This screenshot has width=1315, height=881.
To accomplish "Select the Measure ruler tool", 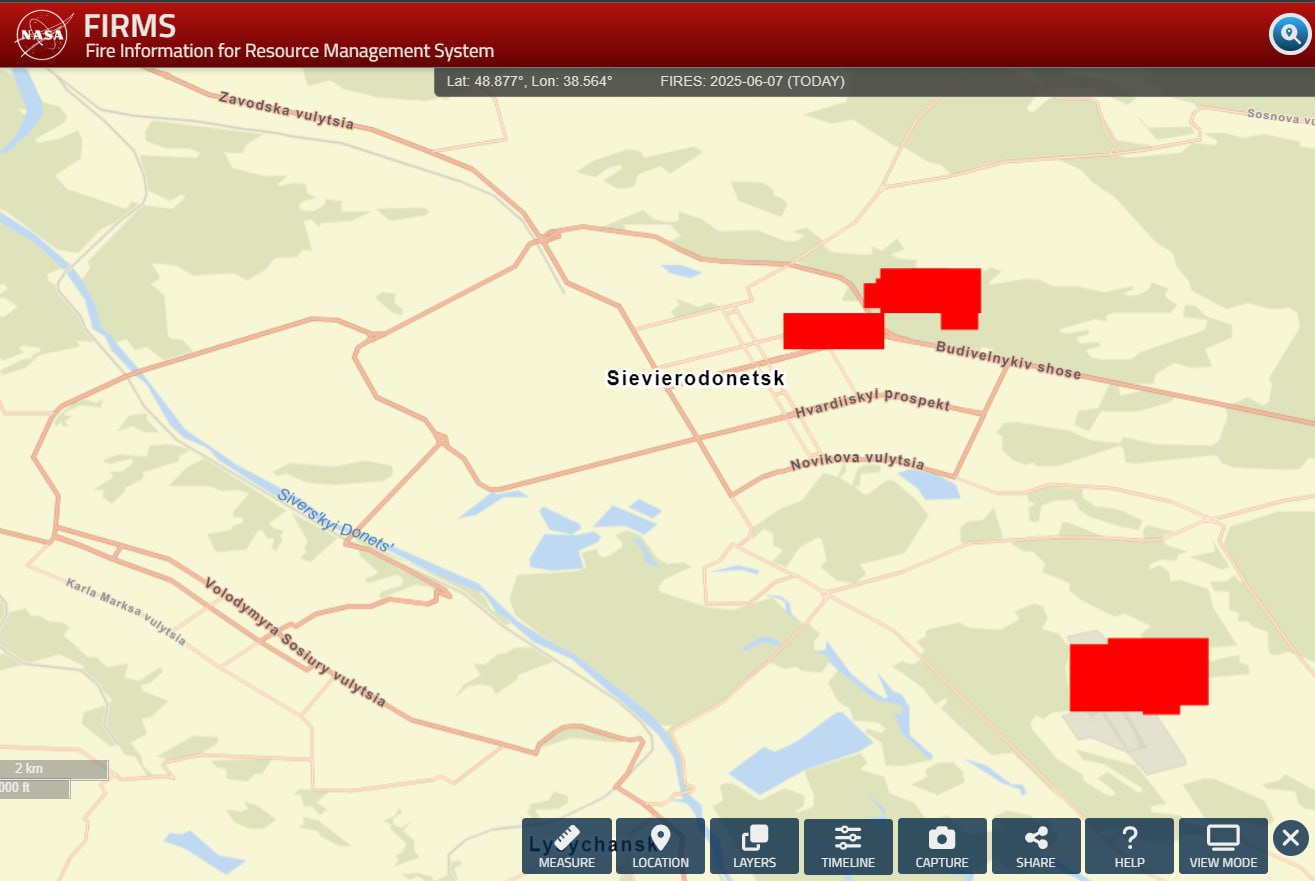I will coord(566,846).
